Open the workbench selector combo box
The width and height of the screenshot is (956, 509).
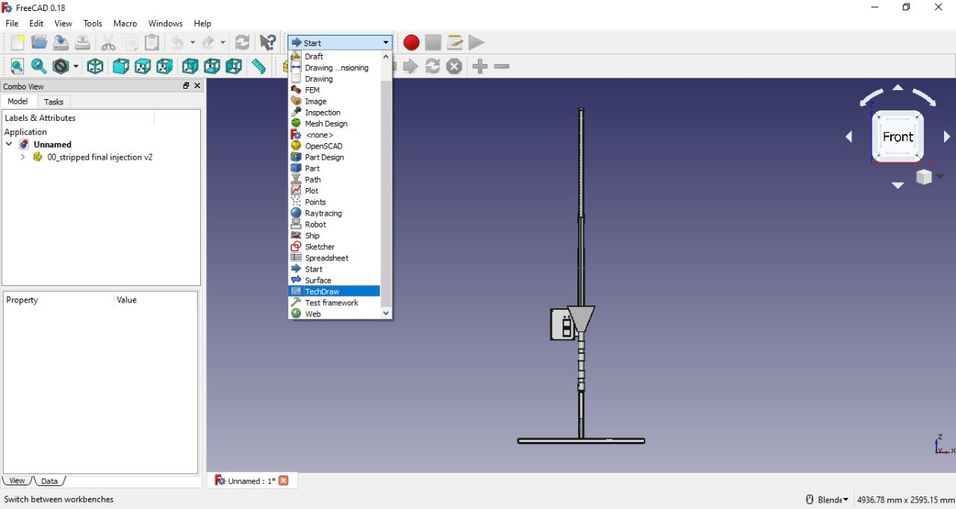pos(340,43)
